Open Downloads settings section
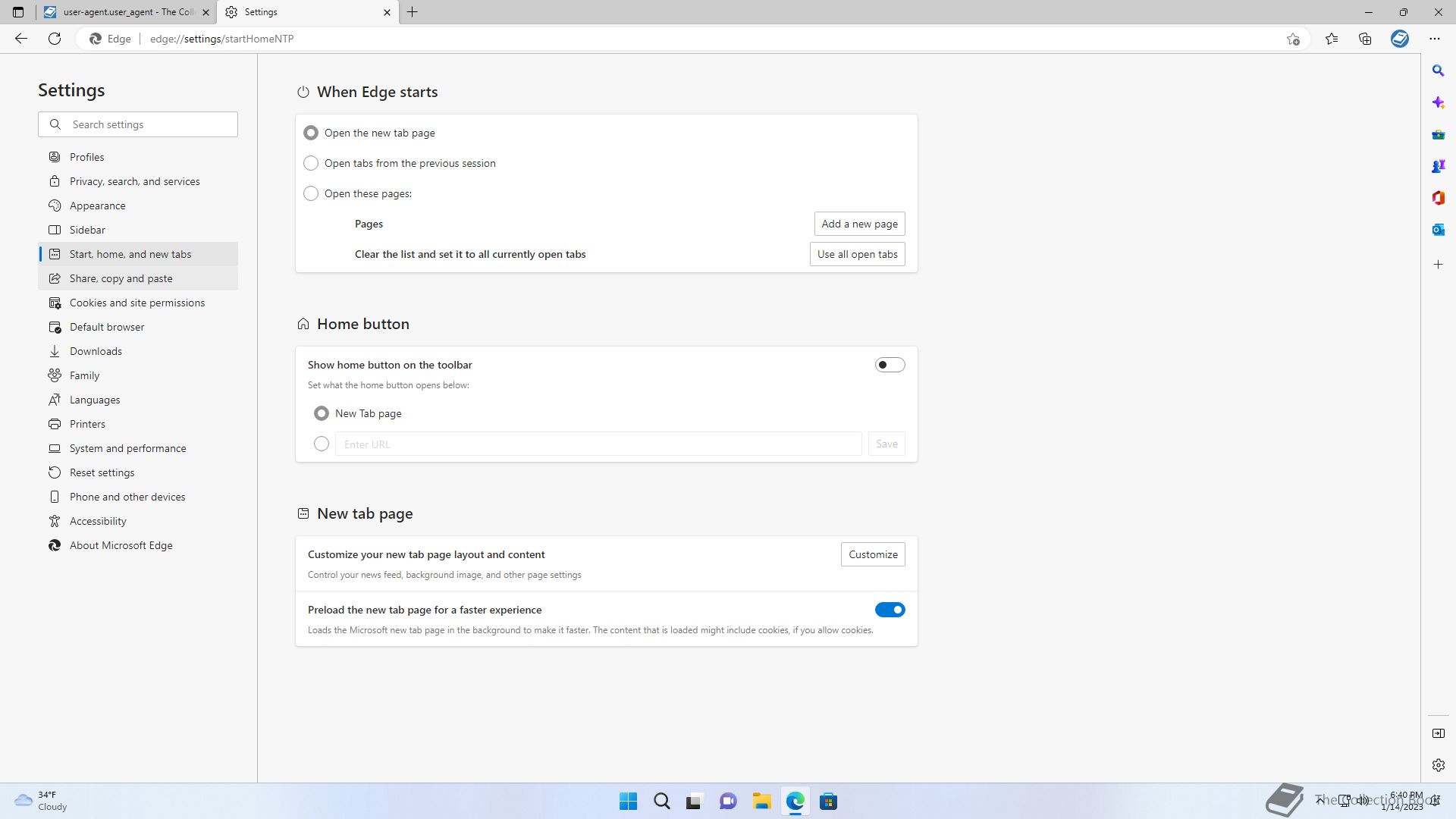This screenshot has width=1456, height=819. pos(138,351)
